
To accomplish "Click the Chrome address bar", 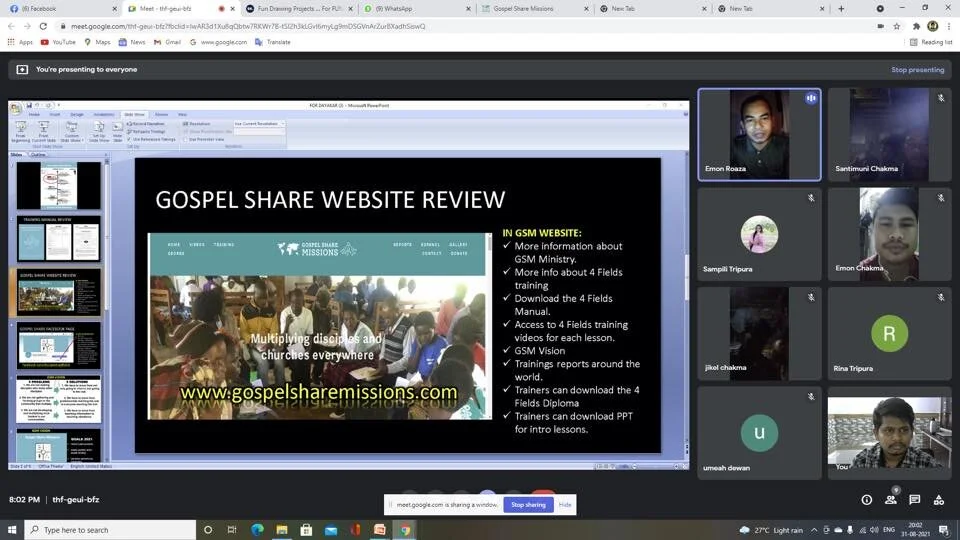I will pos(465,26).
